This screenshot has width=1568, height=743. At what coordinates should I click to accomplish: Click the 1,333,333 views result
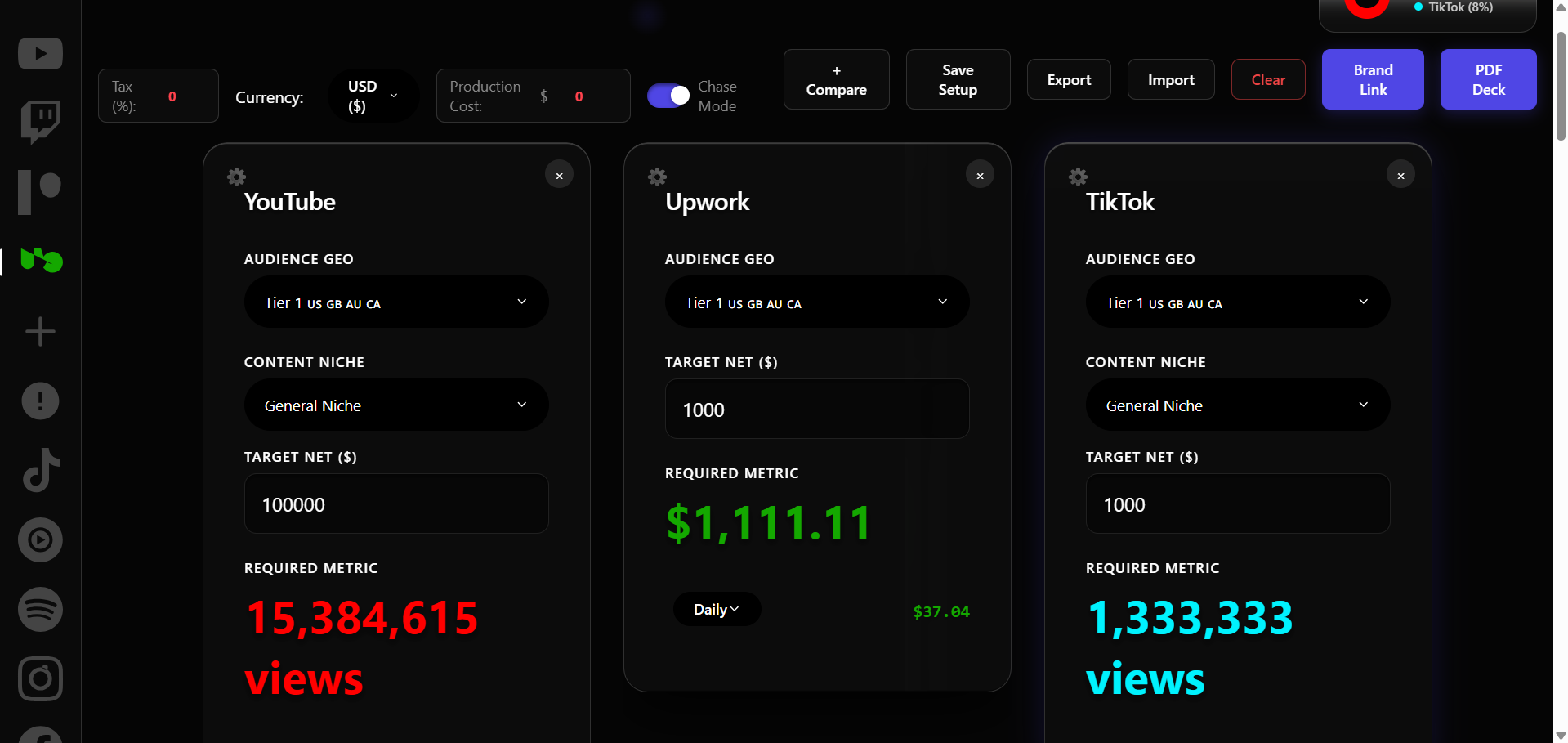(x=1191, y=648)
